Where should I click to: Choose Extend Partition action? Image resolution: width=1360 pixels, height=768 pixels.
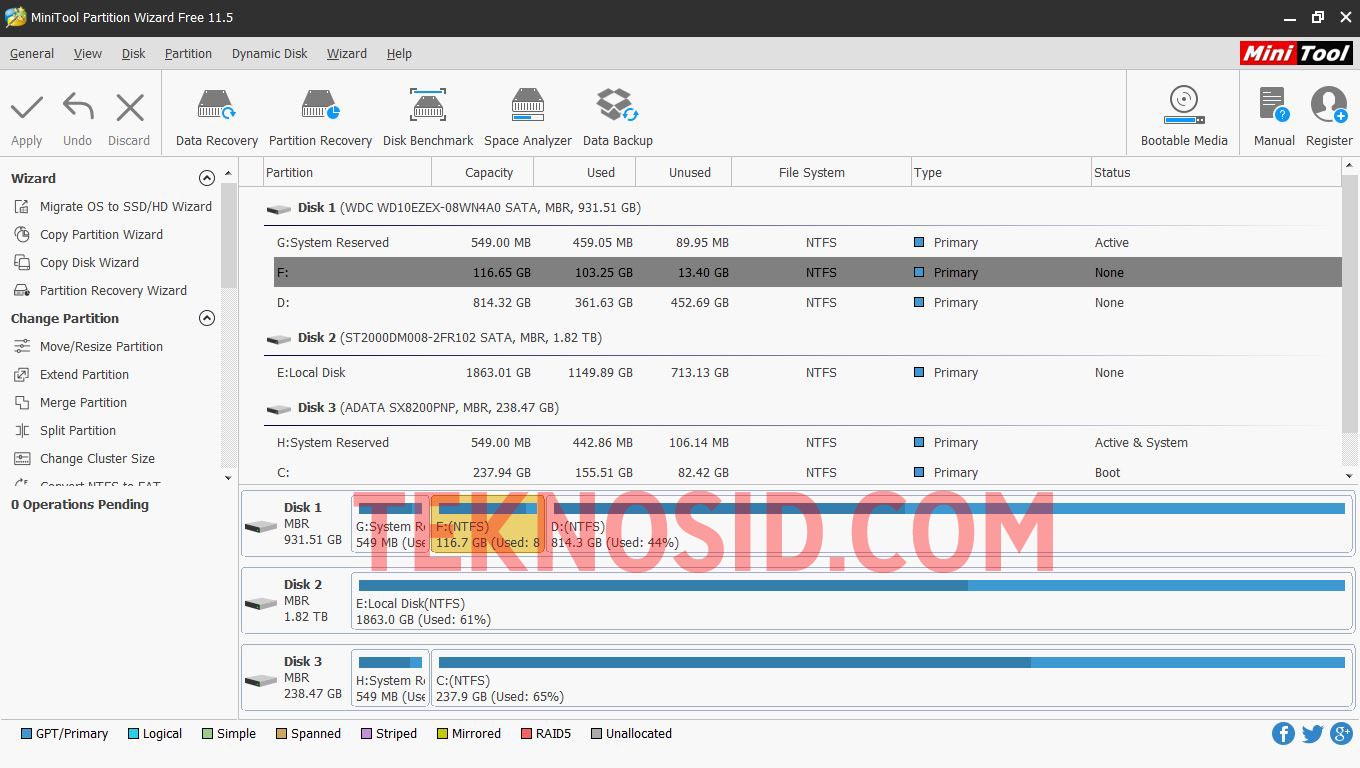(84, 375)
